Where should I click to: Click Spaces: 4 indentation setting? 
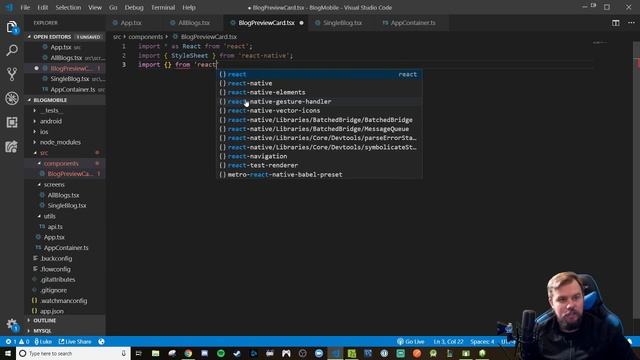482,342
